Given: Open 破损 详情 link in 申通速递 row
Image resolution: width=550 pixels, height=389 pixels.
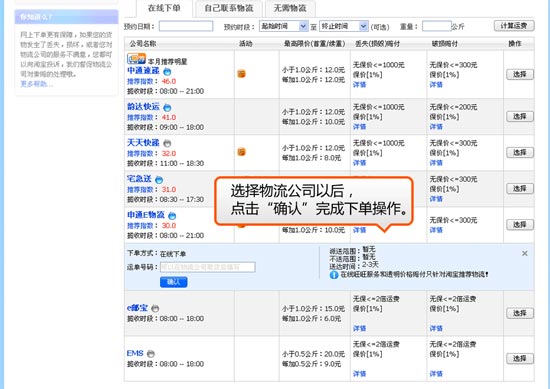Looking at the screenshot, I should (436, 85).
